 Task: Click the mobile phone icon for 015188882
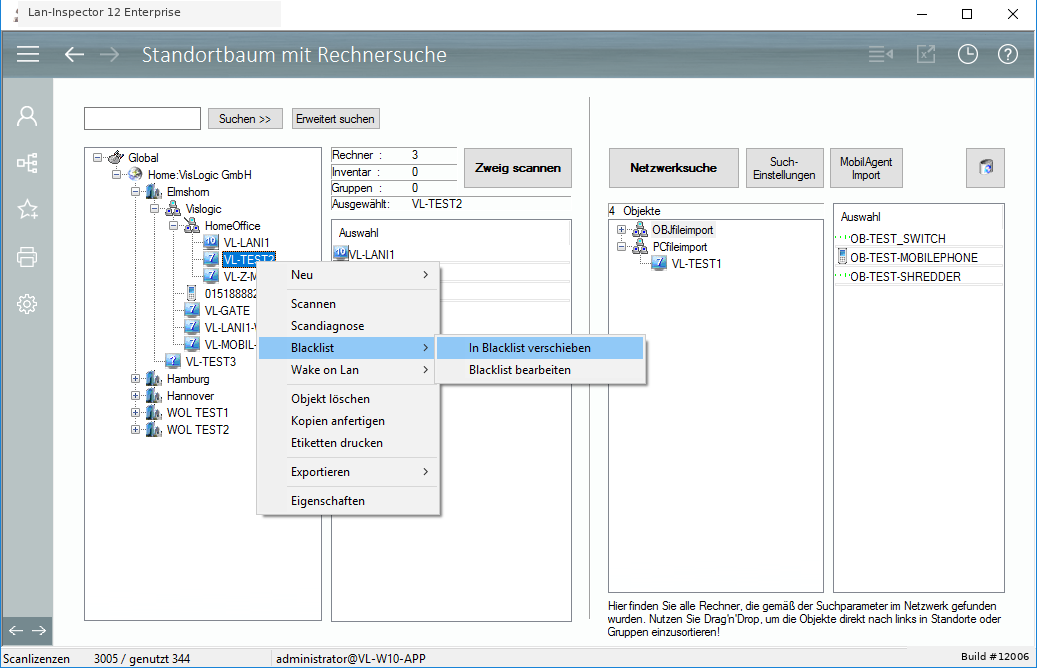coord(192,293)
